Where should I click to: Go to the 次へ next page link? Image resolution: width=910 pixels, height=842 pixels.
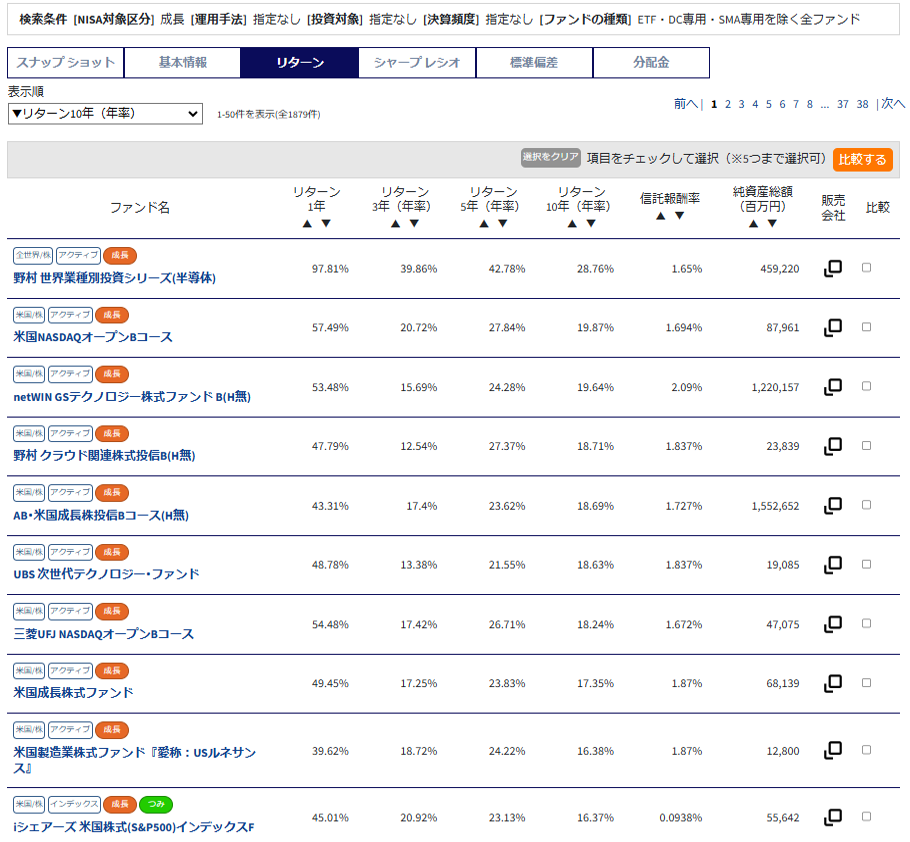tap(892, 104)
